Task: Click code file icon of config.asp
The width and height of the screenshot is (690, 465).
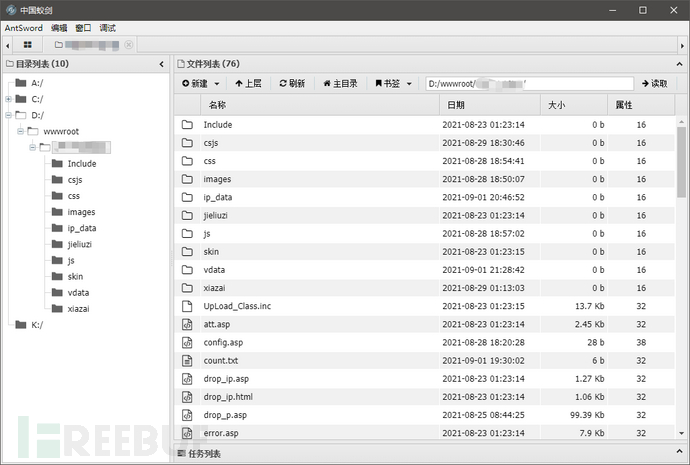Action: pos(187,342)
